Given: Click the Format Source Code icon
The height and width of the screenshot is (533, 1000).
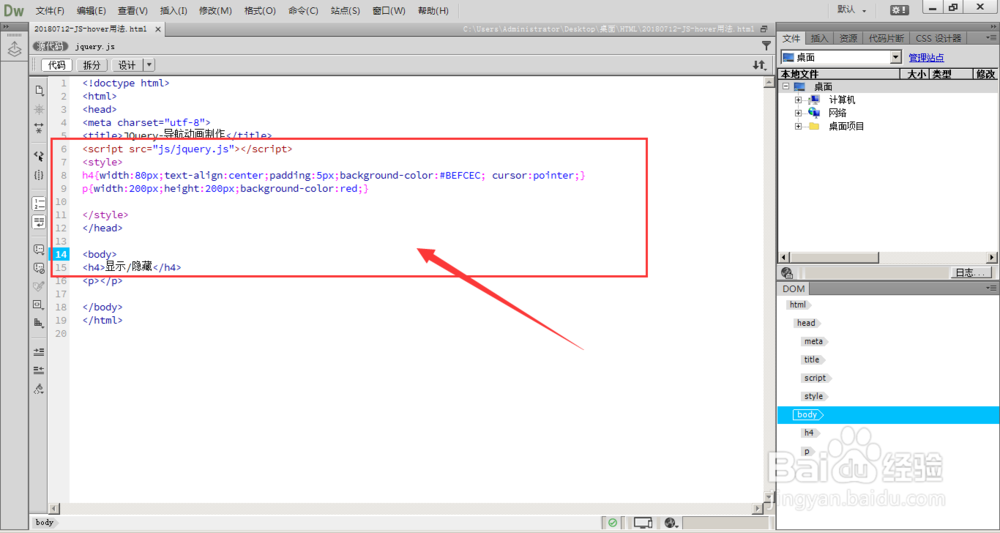Looking at the screenshot, I should click(x=39, y=388).
